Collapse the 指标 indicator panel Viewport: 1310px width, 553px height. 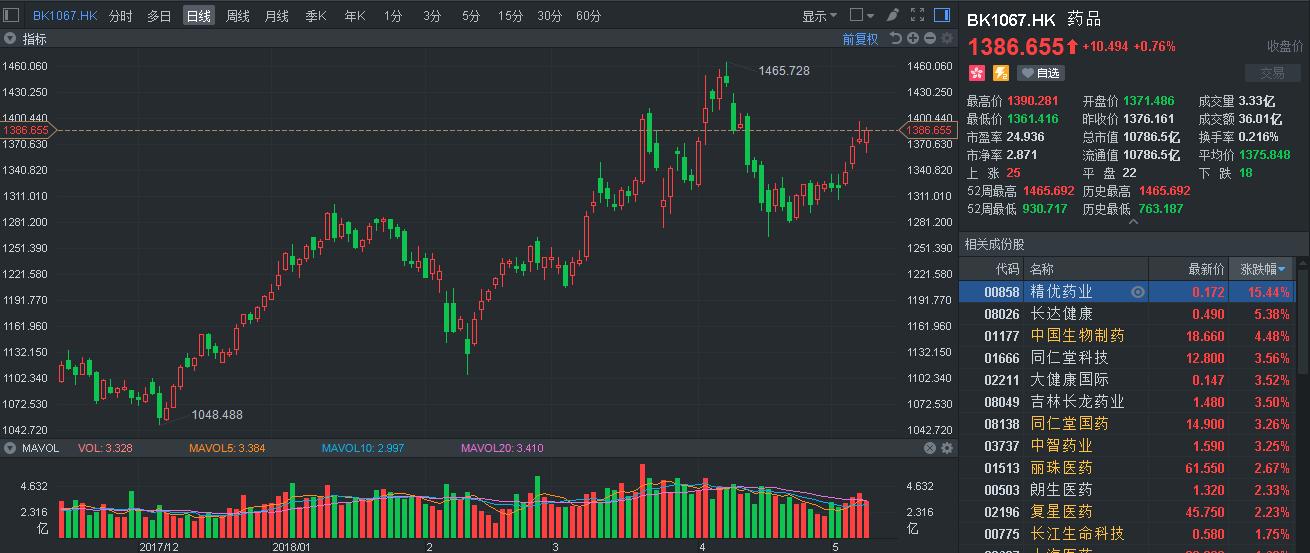pos(11,39)
